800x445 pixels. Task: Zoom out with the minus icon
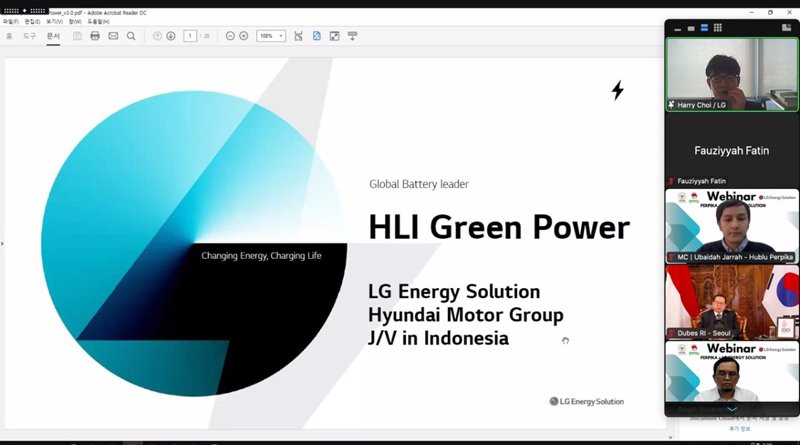(230, 36)
